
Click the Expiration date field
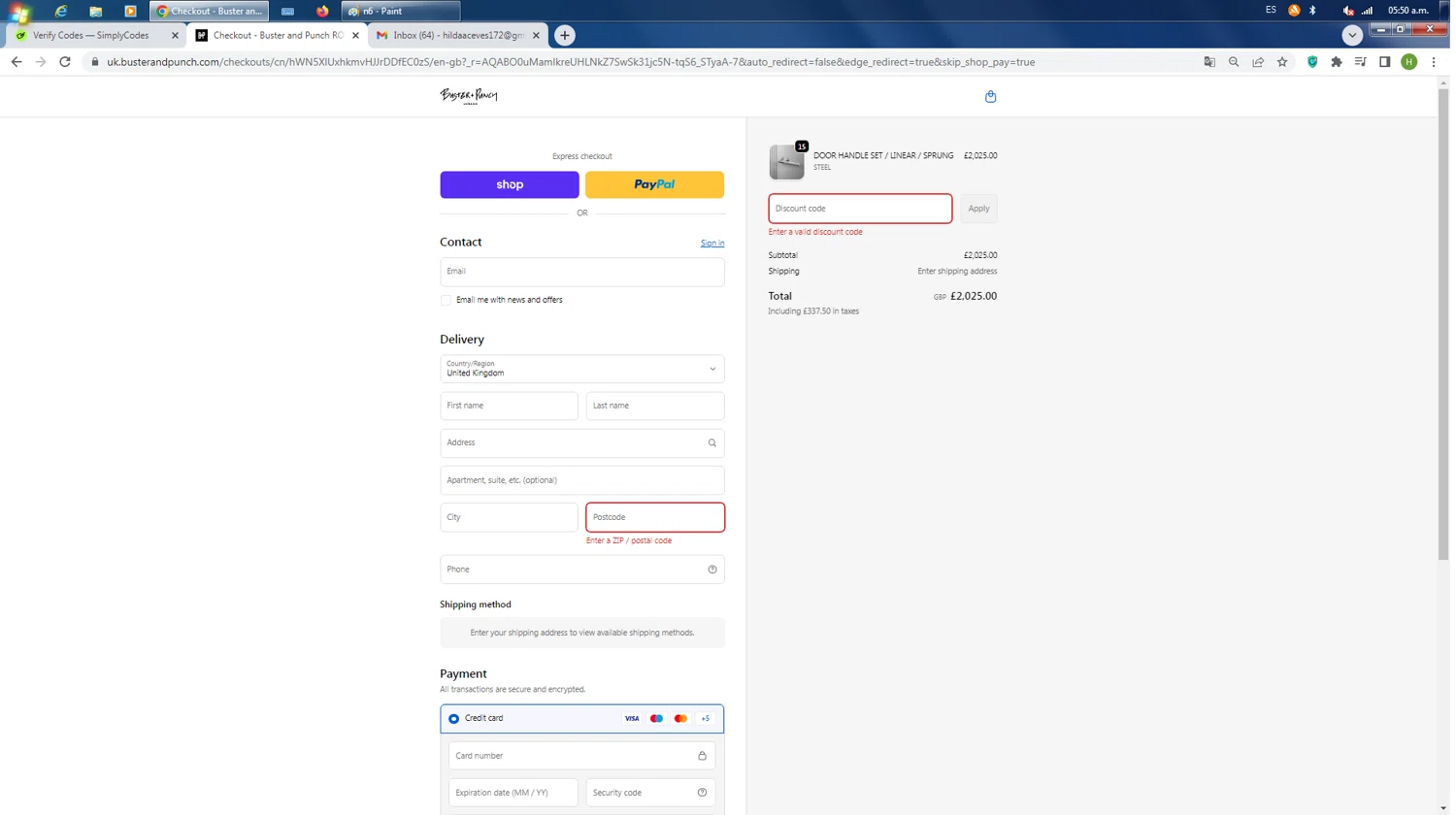click(514, 795)
